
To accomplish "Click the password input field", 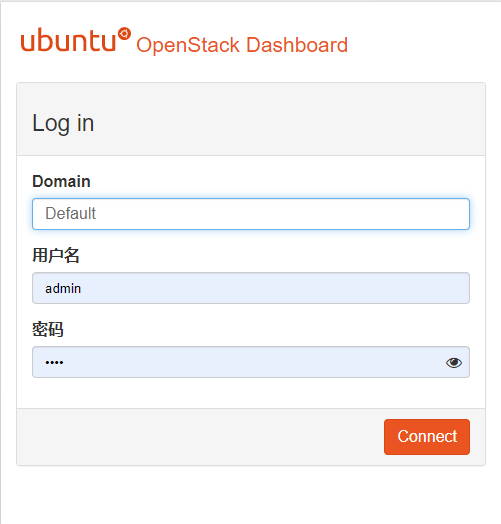I will point(251,362).
